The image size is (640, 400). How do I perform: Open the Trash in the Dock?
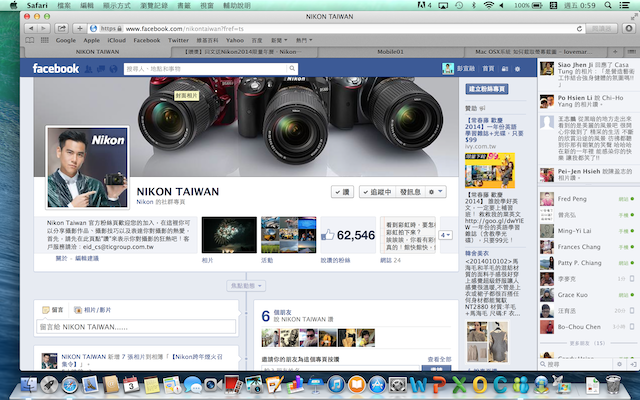pyautogui.click(x=613, y=384)
